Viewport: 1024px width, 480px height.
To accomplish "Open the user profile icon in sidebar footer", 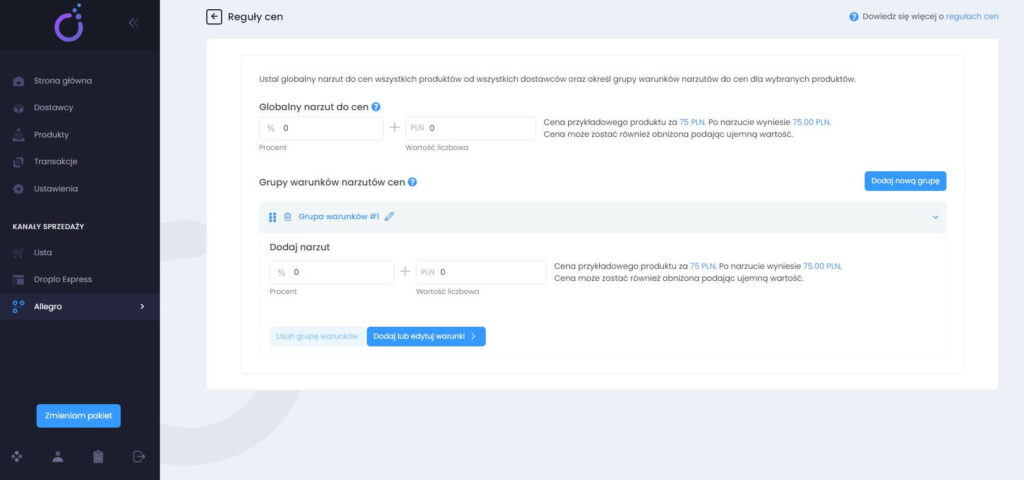I will [57, 456].
